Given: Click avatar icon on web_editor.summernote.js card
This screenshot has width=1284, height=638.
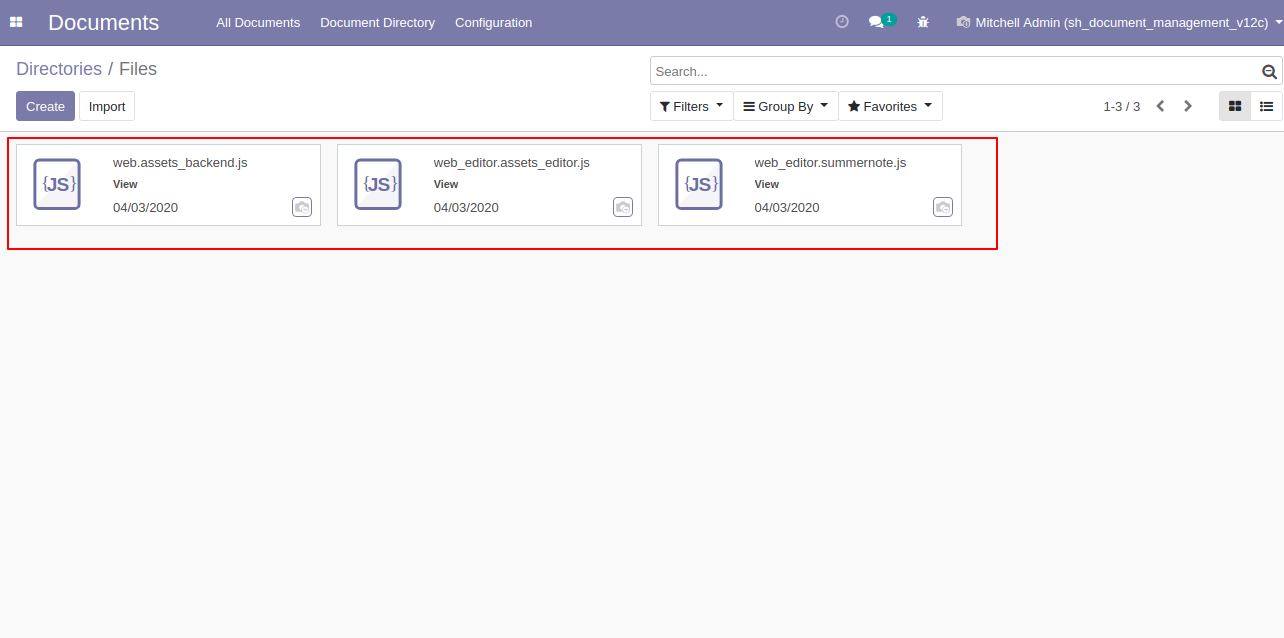Looking at the screenshot, I should [943, 207].
